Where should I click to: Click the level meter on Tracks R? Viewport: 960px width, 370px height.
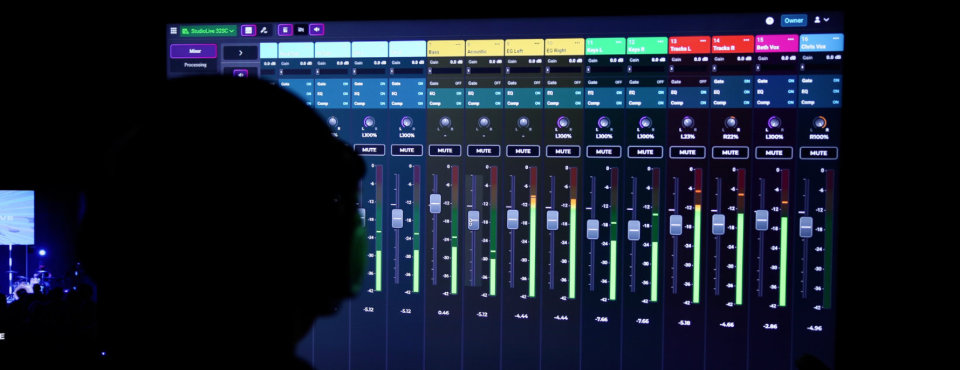(x=740, y=236)
